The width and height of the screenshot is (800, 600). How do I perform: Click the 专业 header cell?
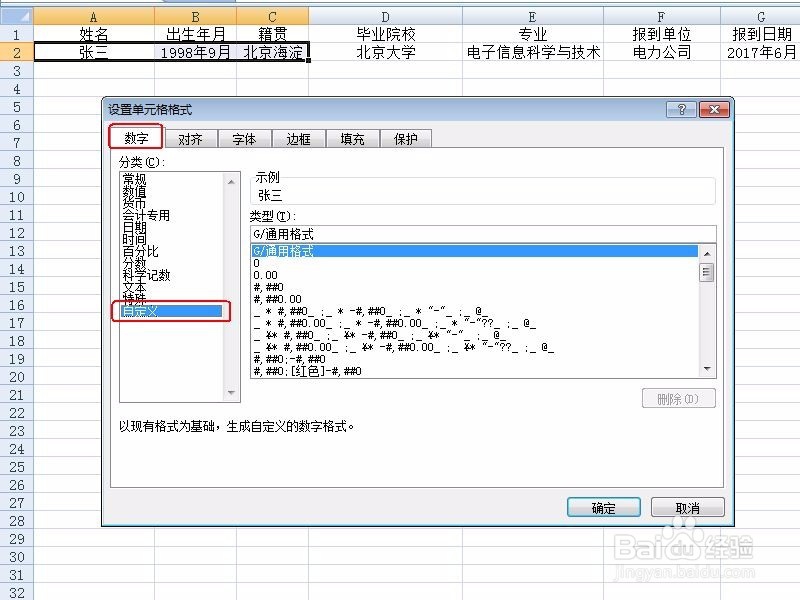tap(533, 34)
